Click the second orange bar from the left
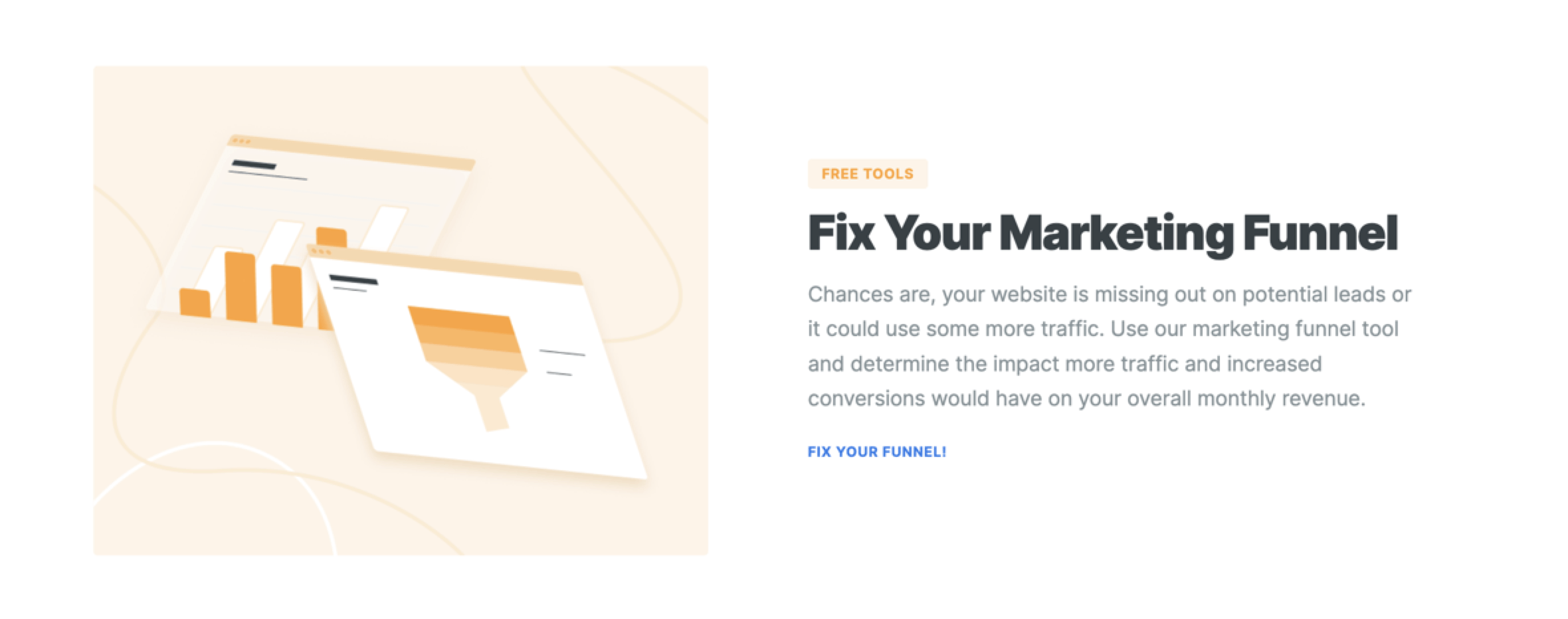Image resolution: width=1568 pixels, height=619 pixels. coord(241,287)
